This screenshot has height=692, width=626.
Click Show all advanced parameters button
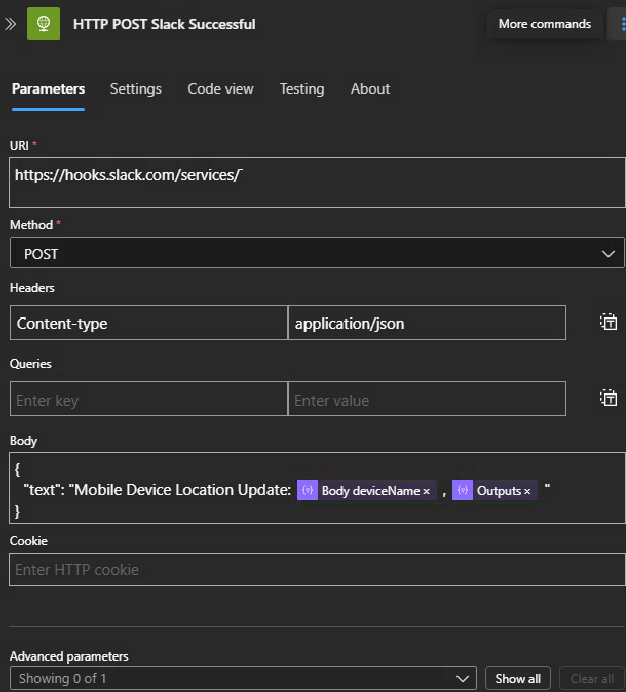click(x=518, y=678)
